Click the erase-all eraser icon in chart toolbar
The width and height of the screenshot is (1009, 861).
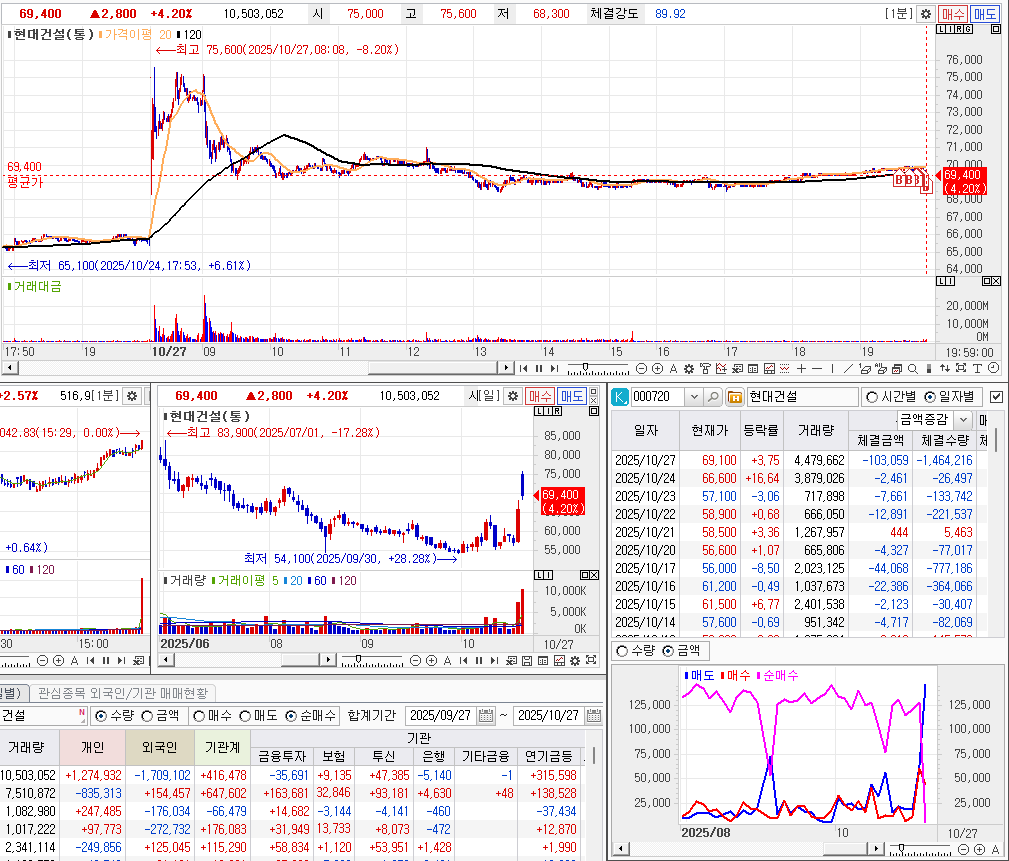881,369
